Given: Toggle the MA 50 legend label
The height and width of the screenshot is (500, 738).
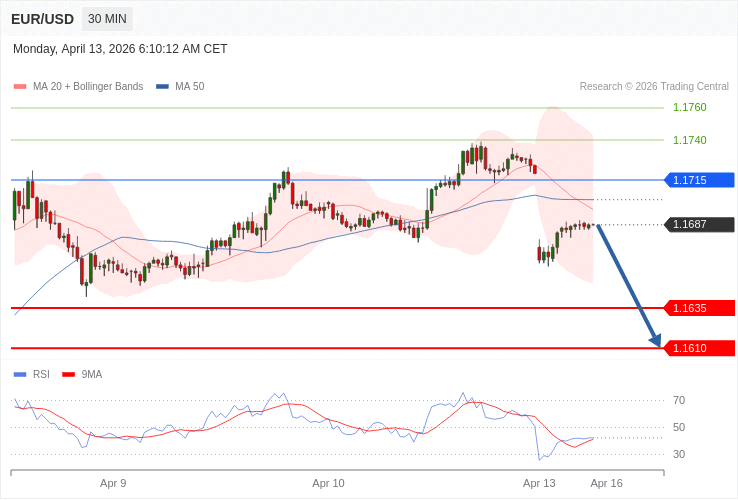Looking at the screenshot, I should coord(189,87).
